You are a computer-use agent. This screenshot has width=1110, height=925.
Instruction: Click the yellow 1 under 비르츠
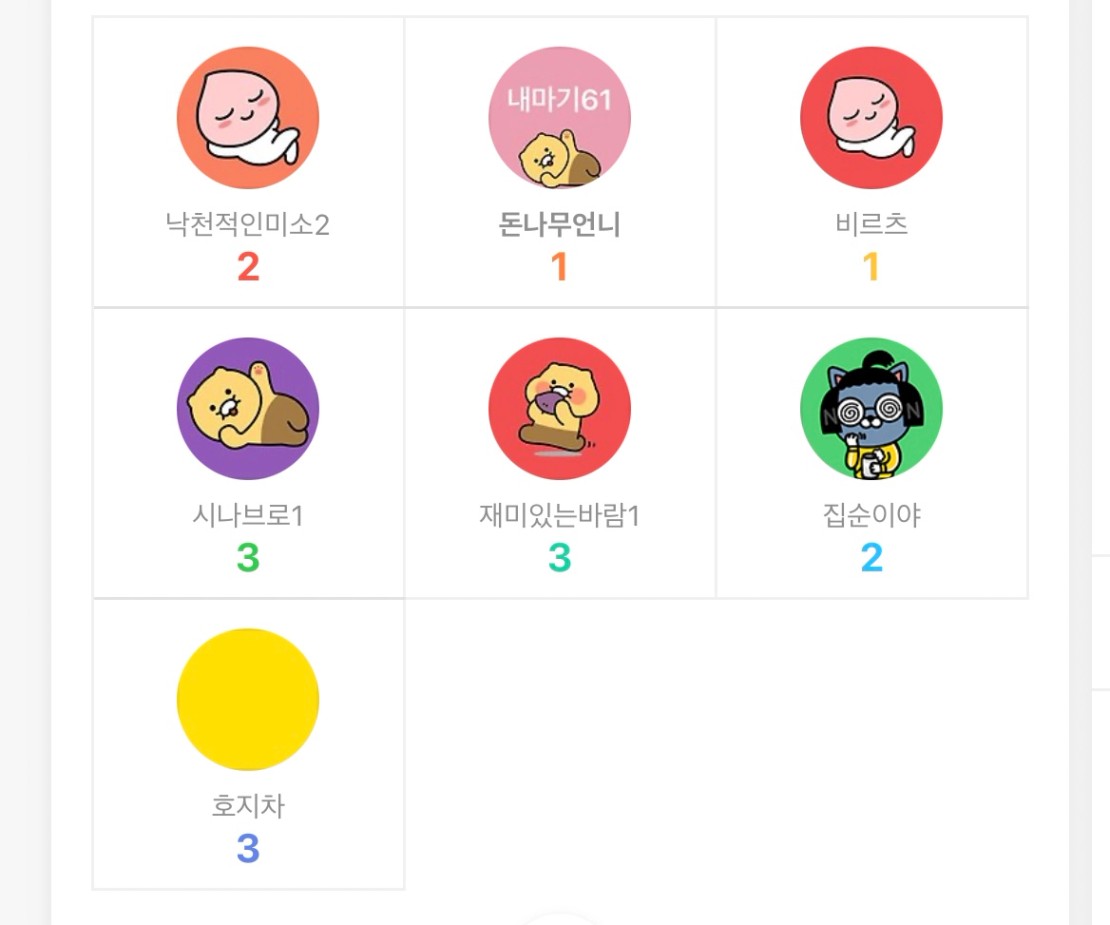click(871, 267)
